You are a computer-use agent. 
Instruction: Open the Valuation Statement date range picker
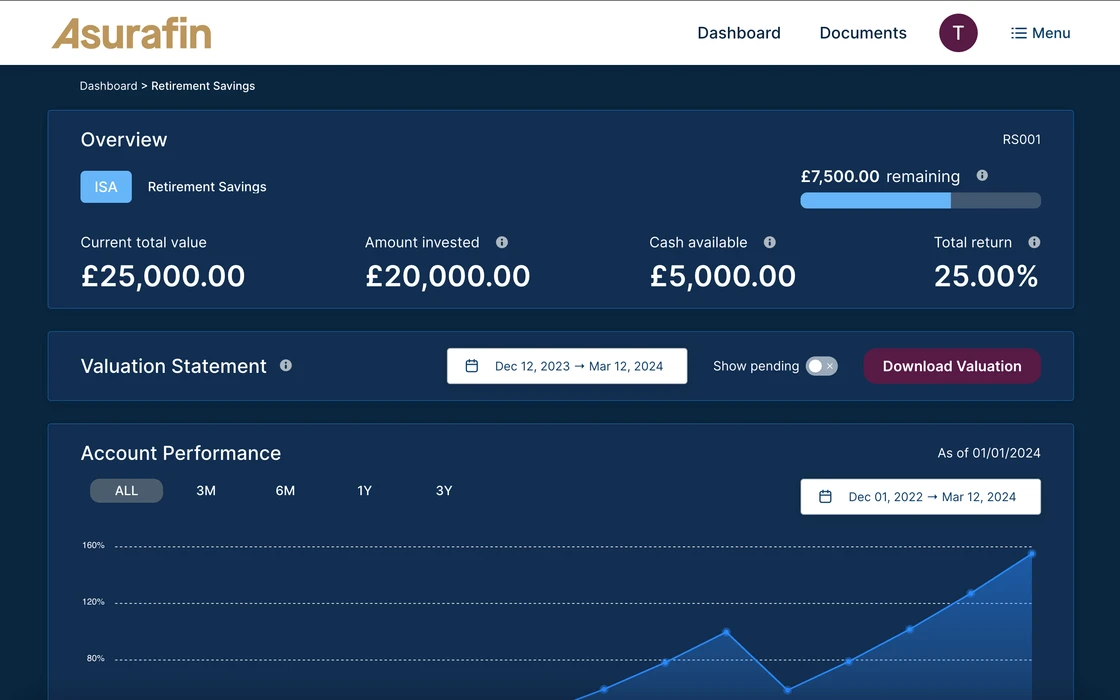(x=566, y=366)
